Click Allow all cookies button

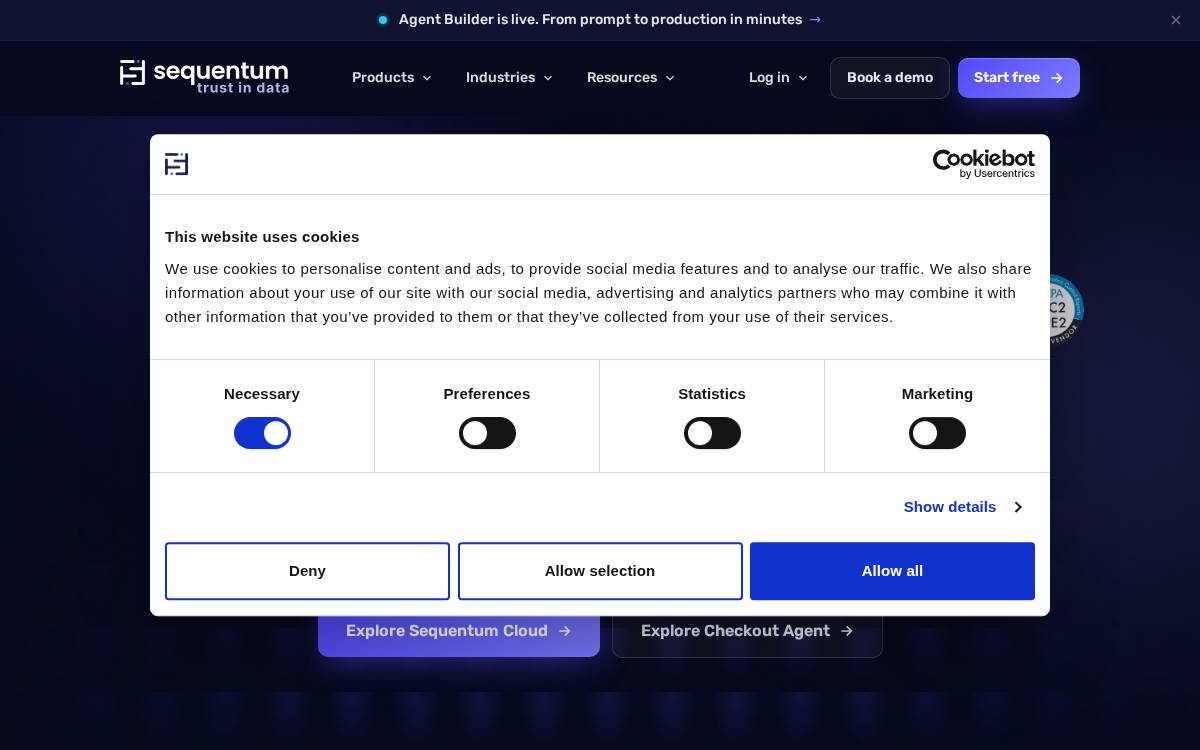coord(892,571)
